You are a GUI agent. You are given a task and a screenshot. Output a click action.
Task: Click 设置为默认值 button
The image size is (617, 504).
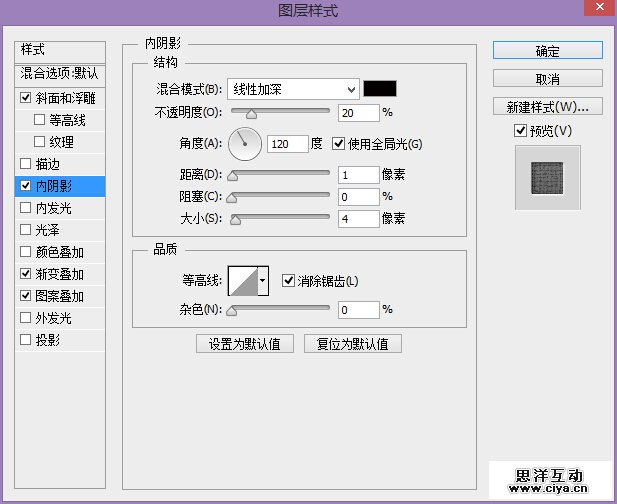pyautogui.click(x=245, y=344)
